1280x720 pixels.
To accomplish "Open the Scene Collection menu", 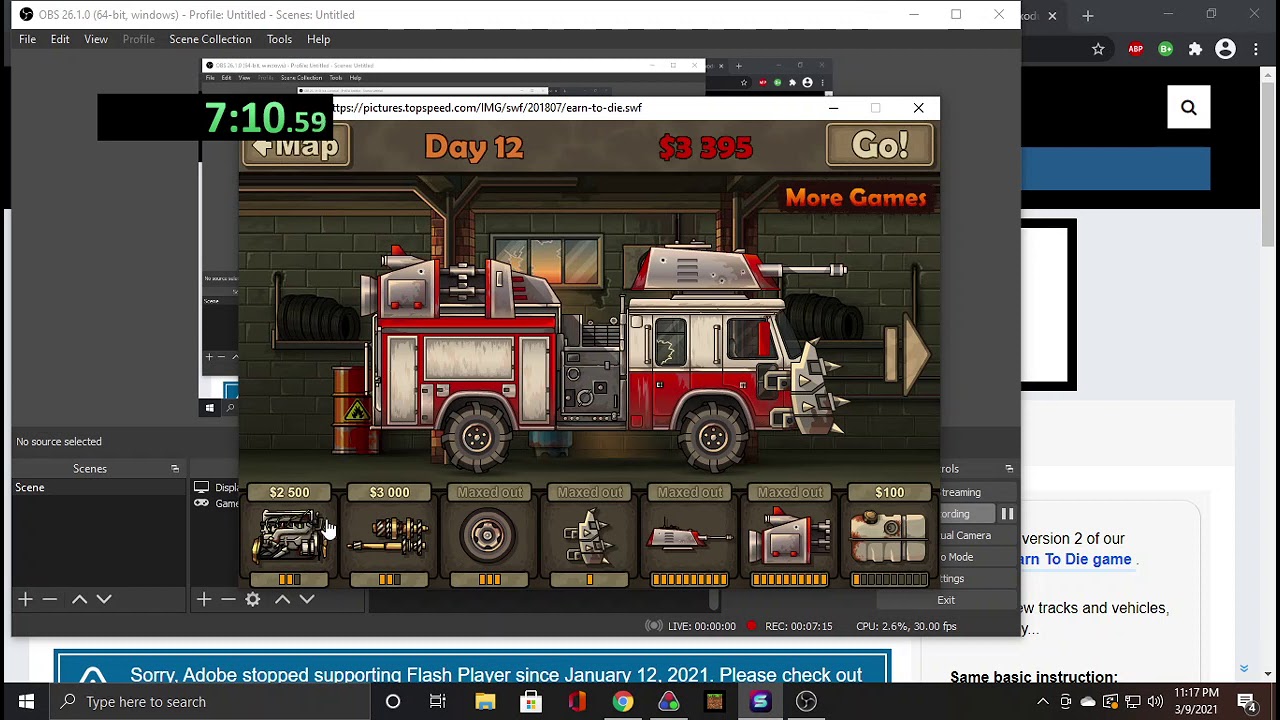I will point(210,39).
